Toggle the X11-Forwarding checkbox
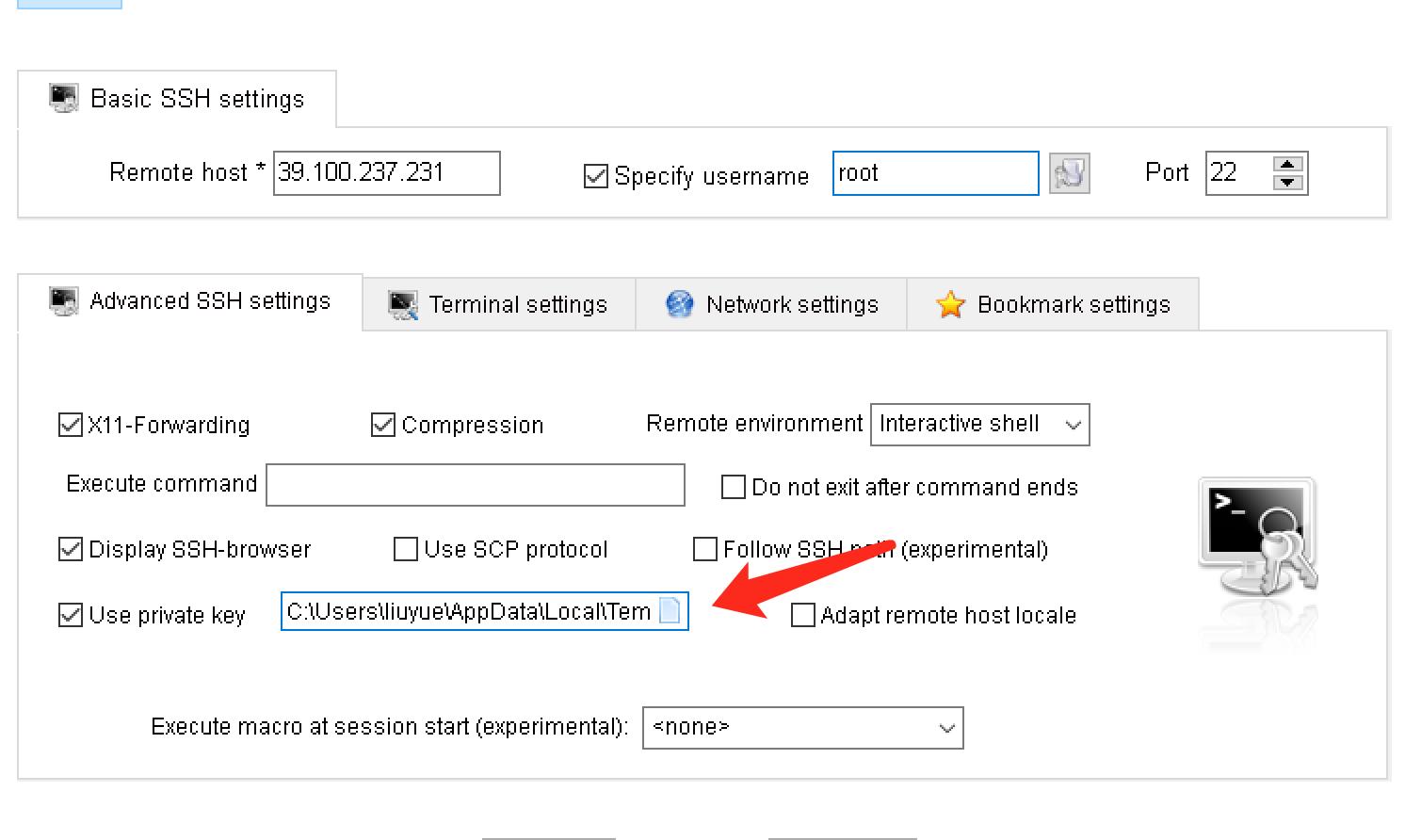Screen dimensions: 1405x840 (x=71, y=425)
